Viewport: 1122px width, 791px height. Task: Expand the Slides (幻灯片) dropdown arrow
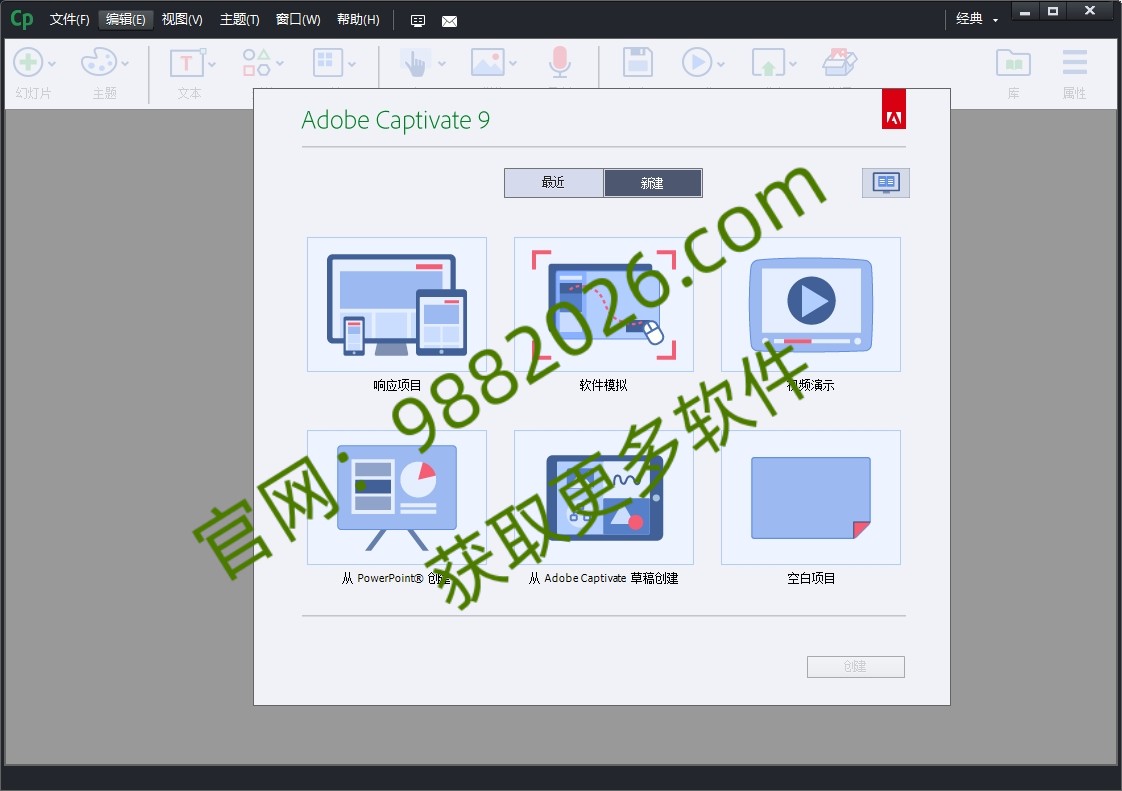(52, 64)
